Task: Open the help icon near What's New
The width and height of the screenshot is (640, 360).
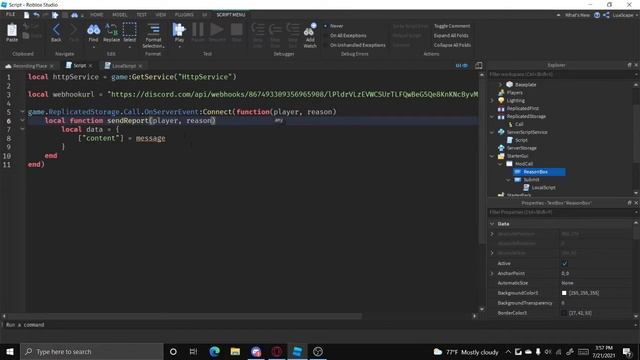Action: (x=597, y=15)
